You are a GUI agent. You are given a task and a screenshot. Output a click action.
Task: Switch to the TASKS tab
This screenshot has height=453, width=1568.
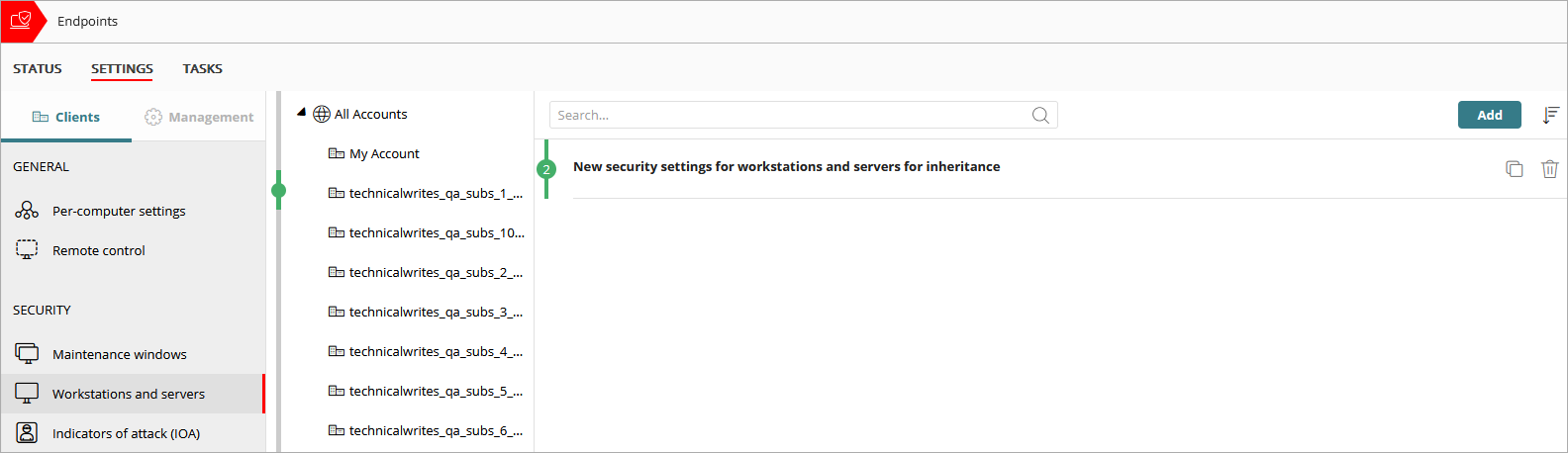click(x=202, y=68)
